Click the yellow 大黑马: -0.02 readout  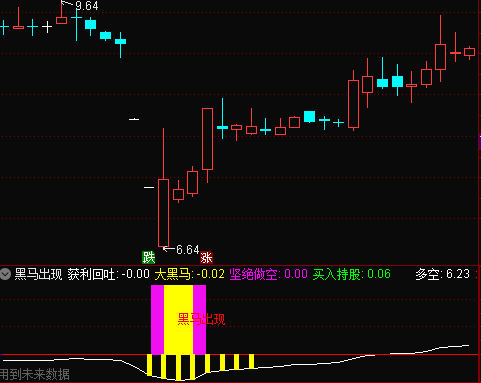pos(190,274)
